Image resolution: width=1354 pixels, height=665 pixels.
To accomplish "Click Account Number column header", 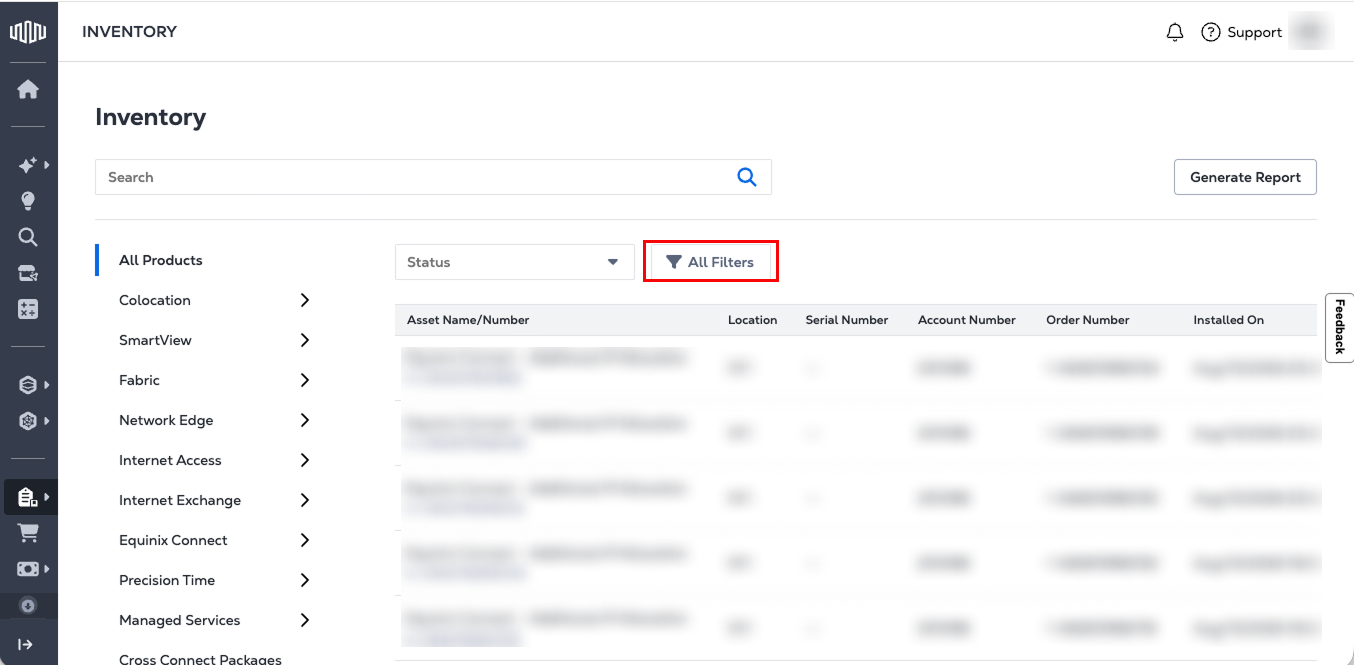I will pos(967,320).
